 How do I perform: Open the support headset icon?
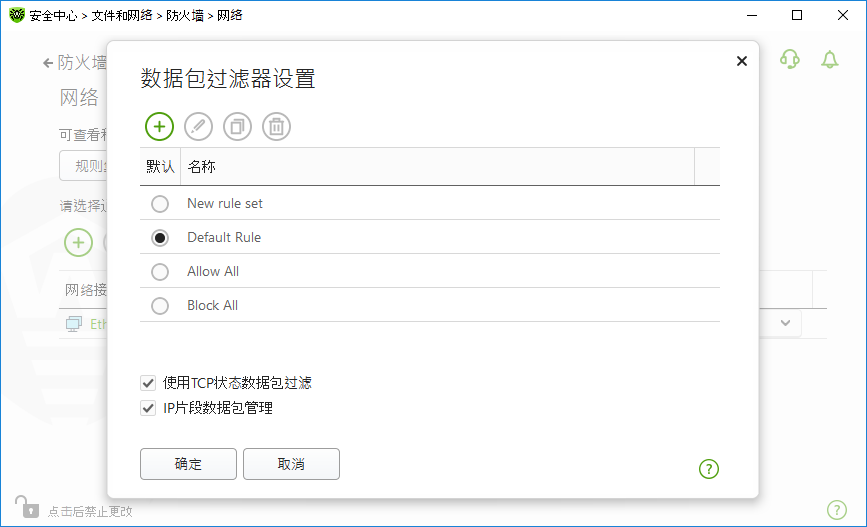click(x=790, y=60)
